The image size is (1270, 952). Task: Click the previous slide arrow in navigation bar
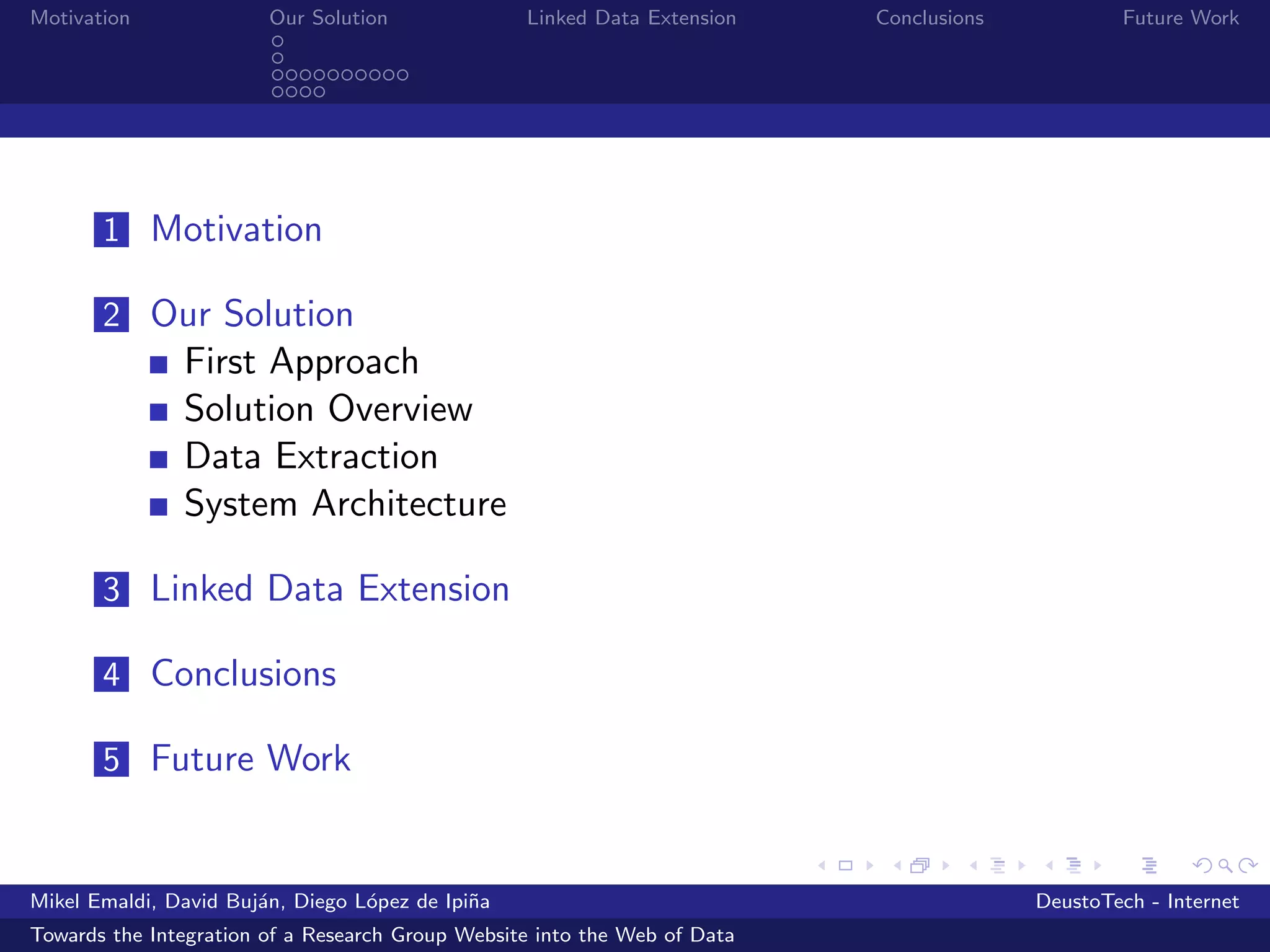point(822,865)
